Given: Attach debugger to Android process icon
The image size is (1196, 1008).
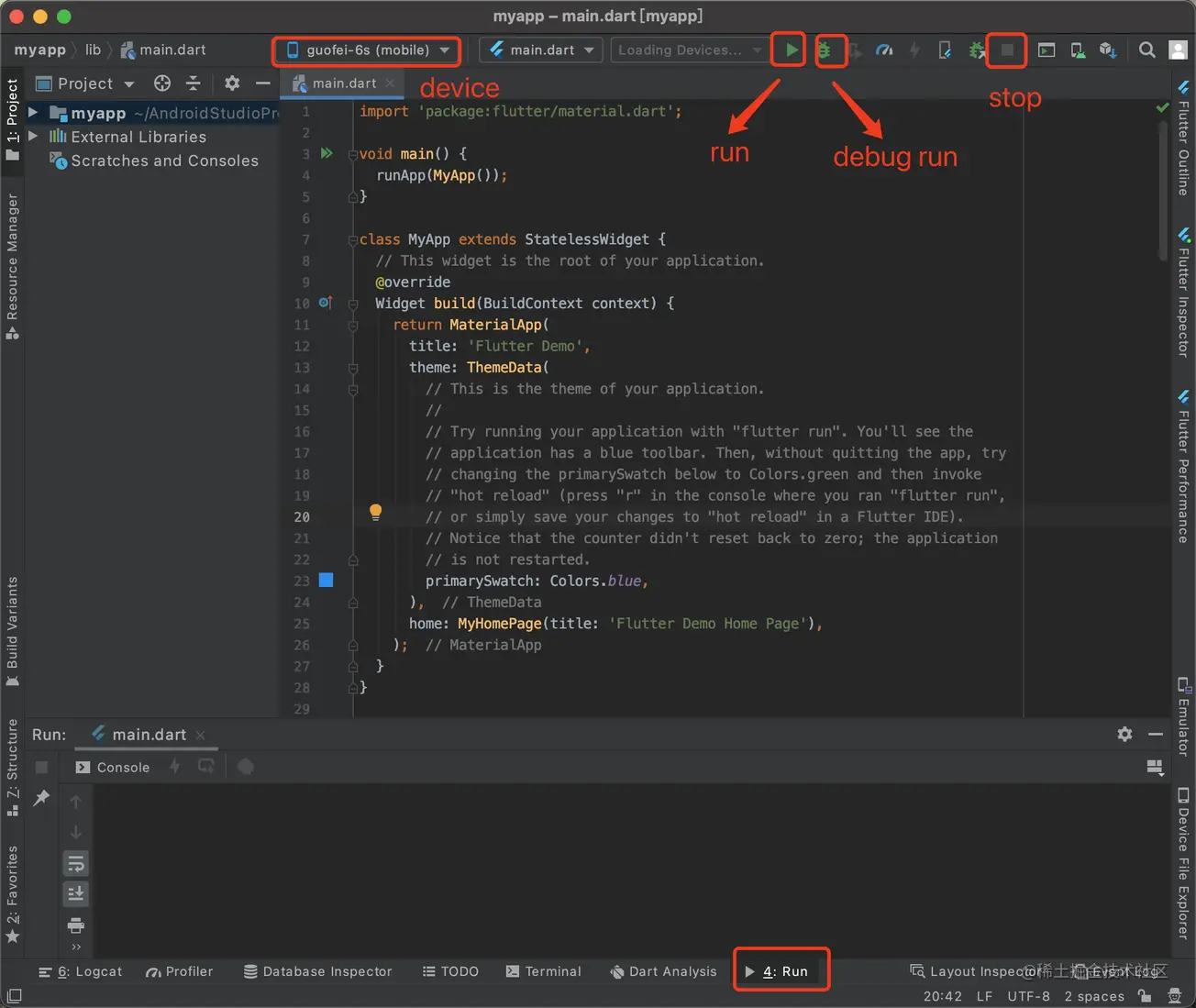Looking at the screenshot, I should coord(977,50).
